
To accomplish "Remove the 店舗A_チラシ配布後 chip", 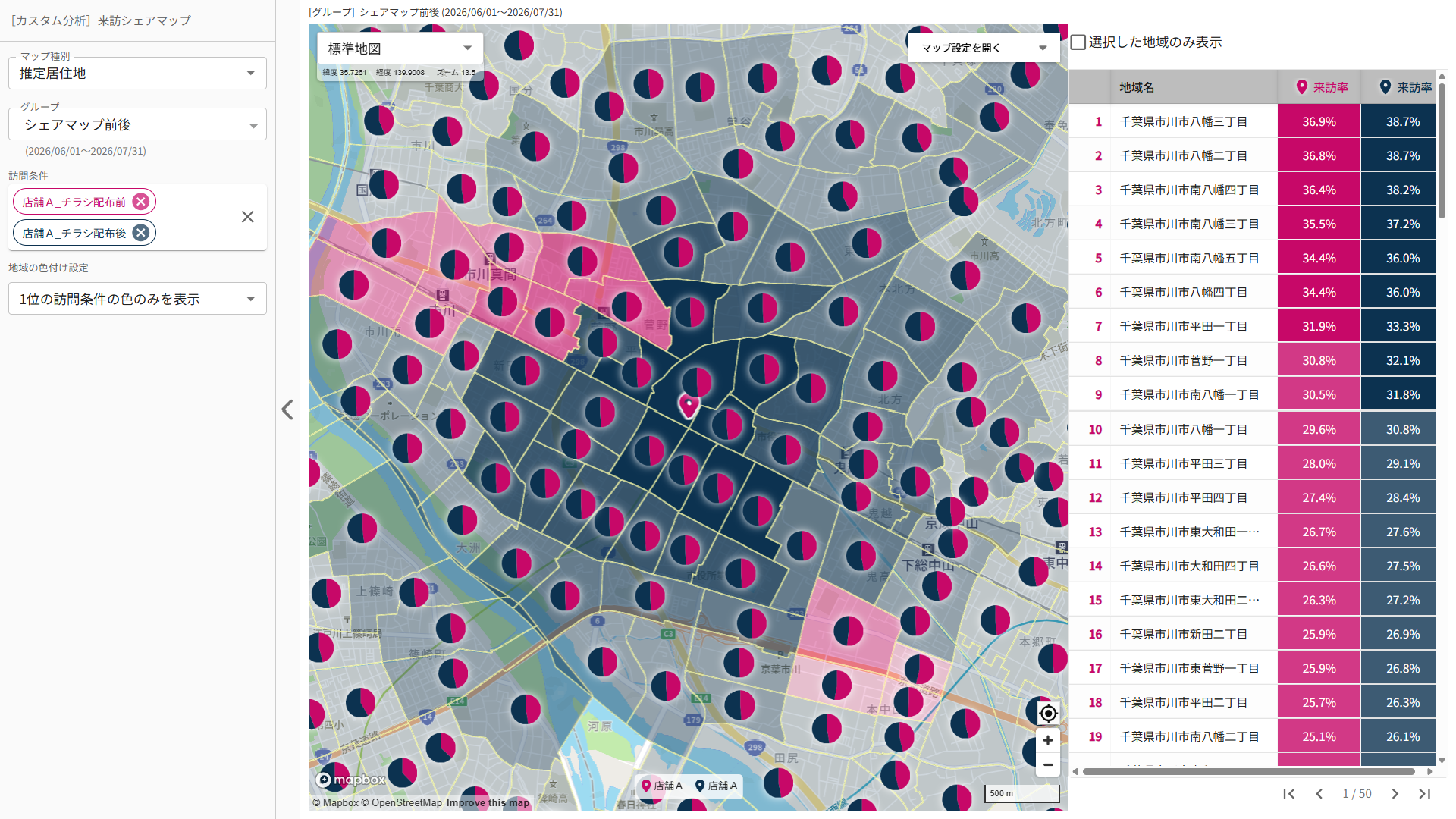I will point(140,233).
